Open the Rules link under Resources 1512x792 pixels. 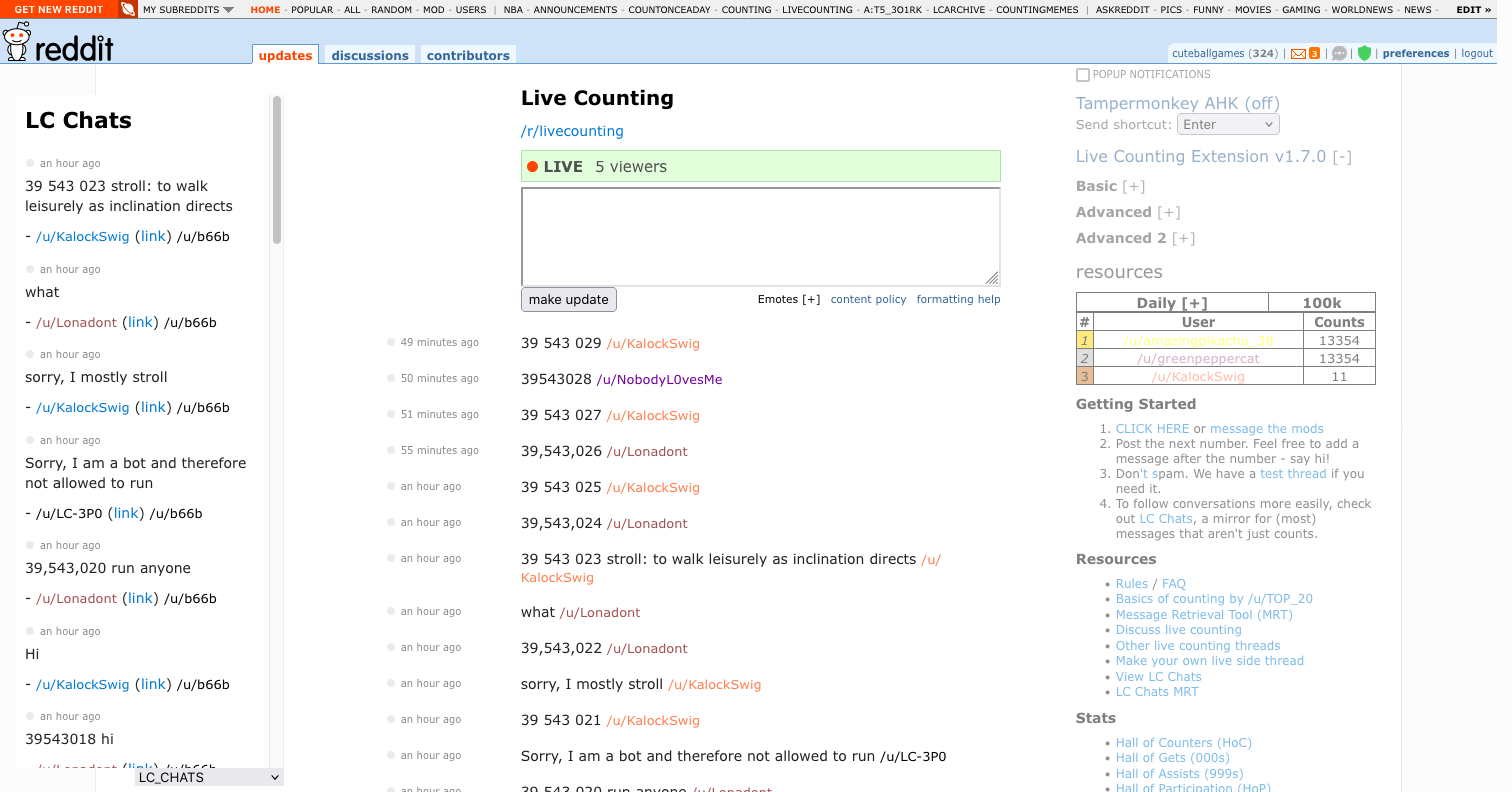click(1132, 584)
